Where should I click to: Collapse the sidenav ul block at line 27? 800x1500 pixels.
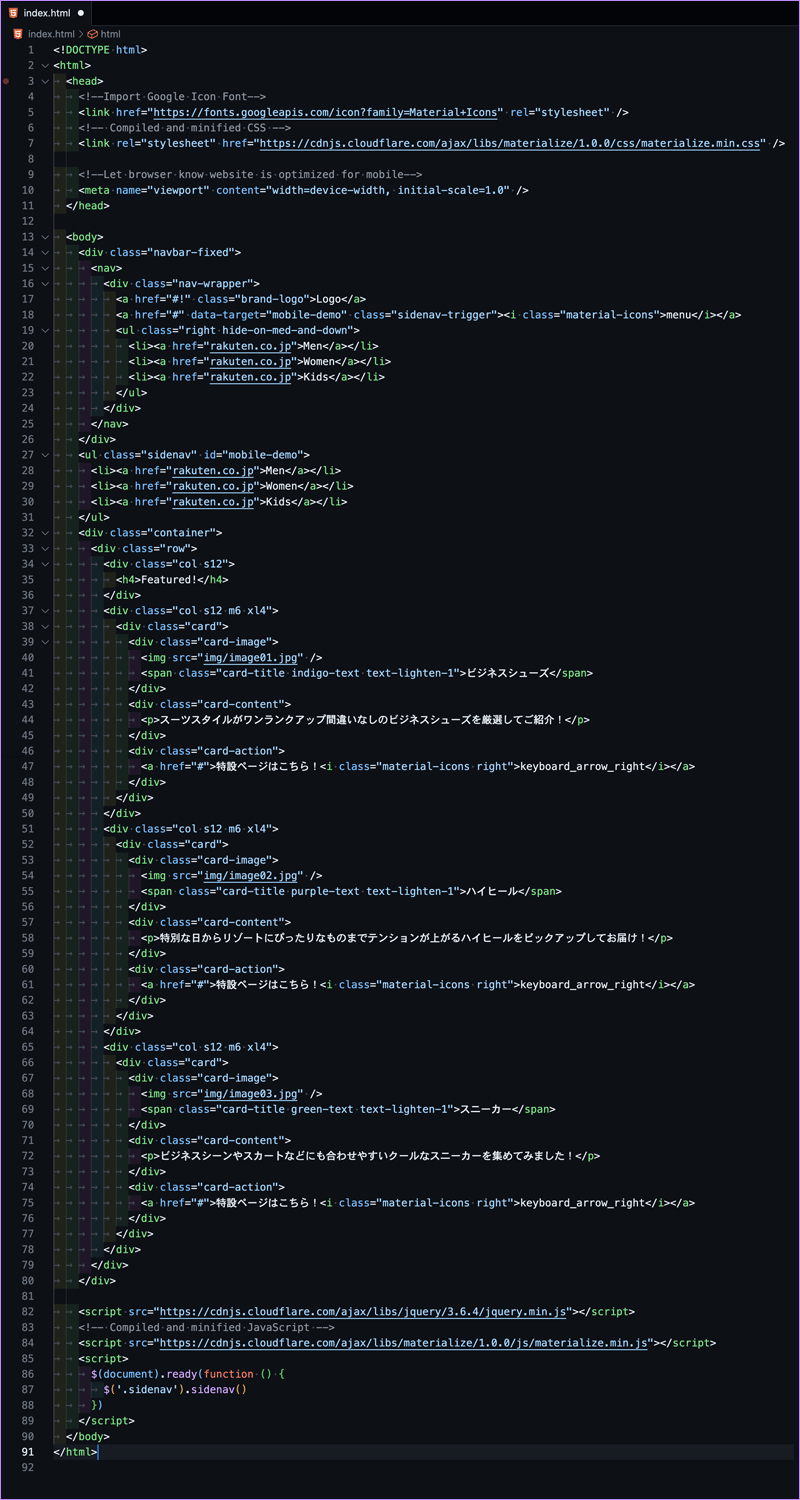tap(43, 454)
